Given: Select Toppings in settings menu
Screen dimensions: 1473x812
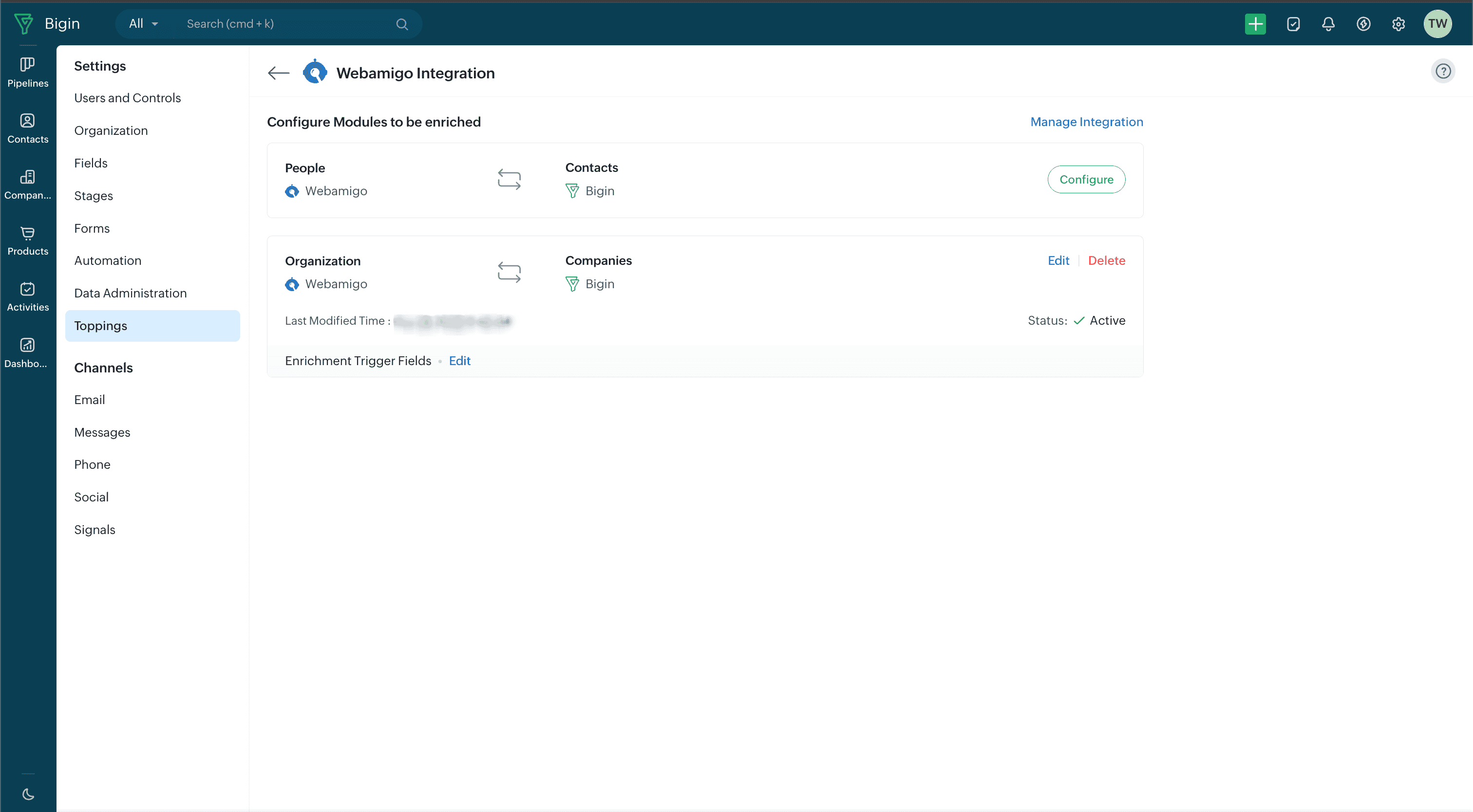Looking at the screenshot, I should coord(101,326).
